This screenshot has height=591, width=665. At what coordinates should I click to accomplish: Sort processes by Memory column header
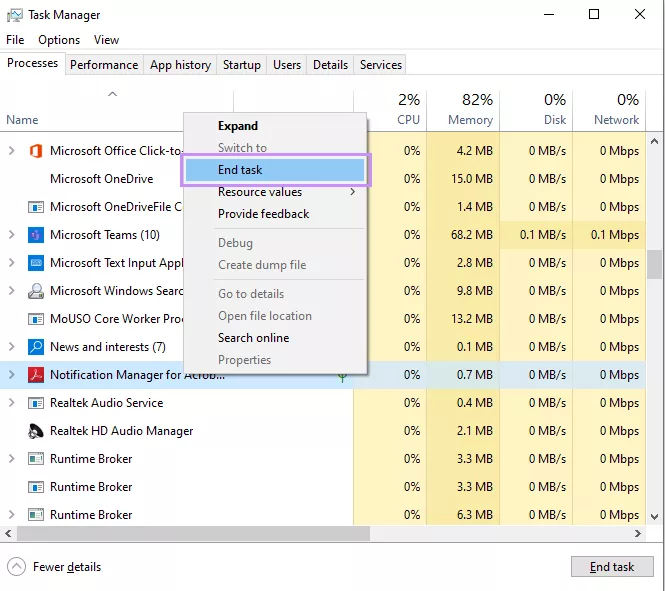pos(470,110)
